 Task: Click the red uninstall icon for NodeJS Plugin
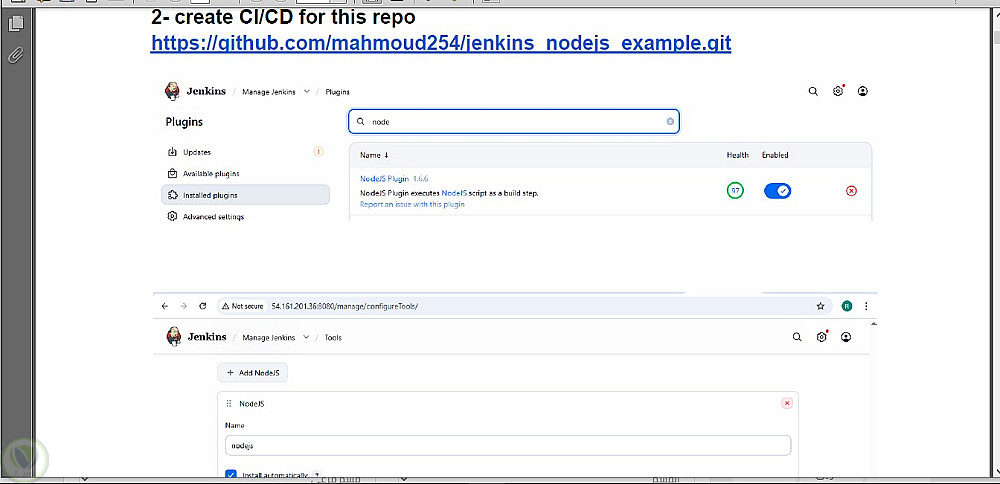pyautogui.click(x=851, y=191)
